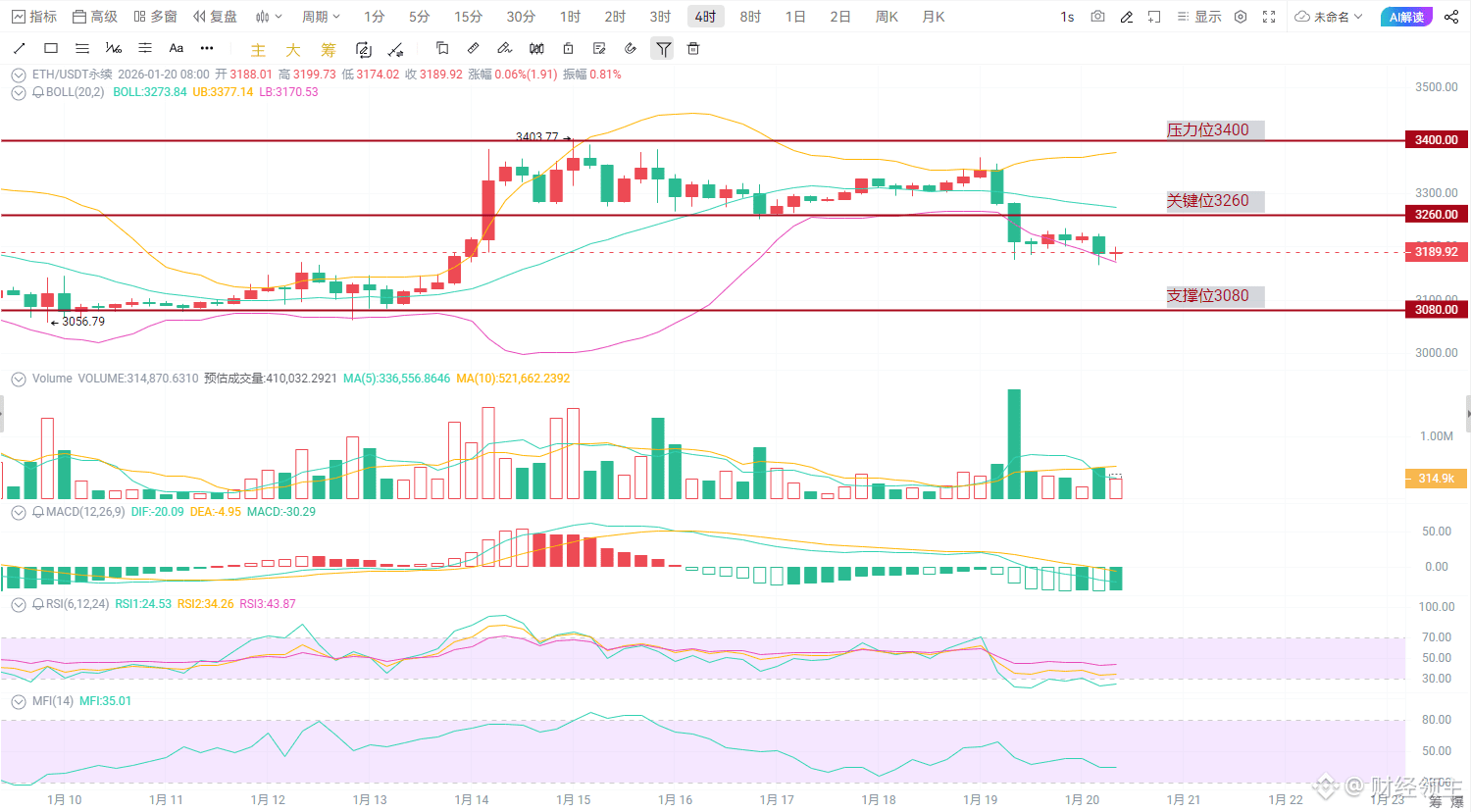The height and width of the screenshot is (812, 1471).
Task: Click the 3260.00 price line tag
Action: click(1436, 215)
